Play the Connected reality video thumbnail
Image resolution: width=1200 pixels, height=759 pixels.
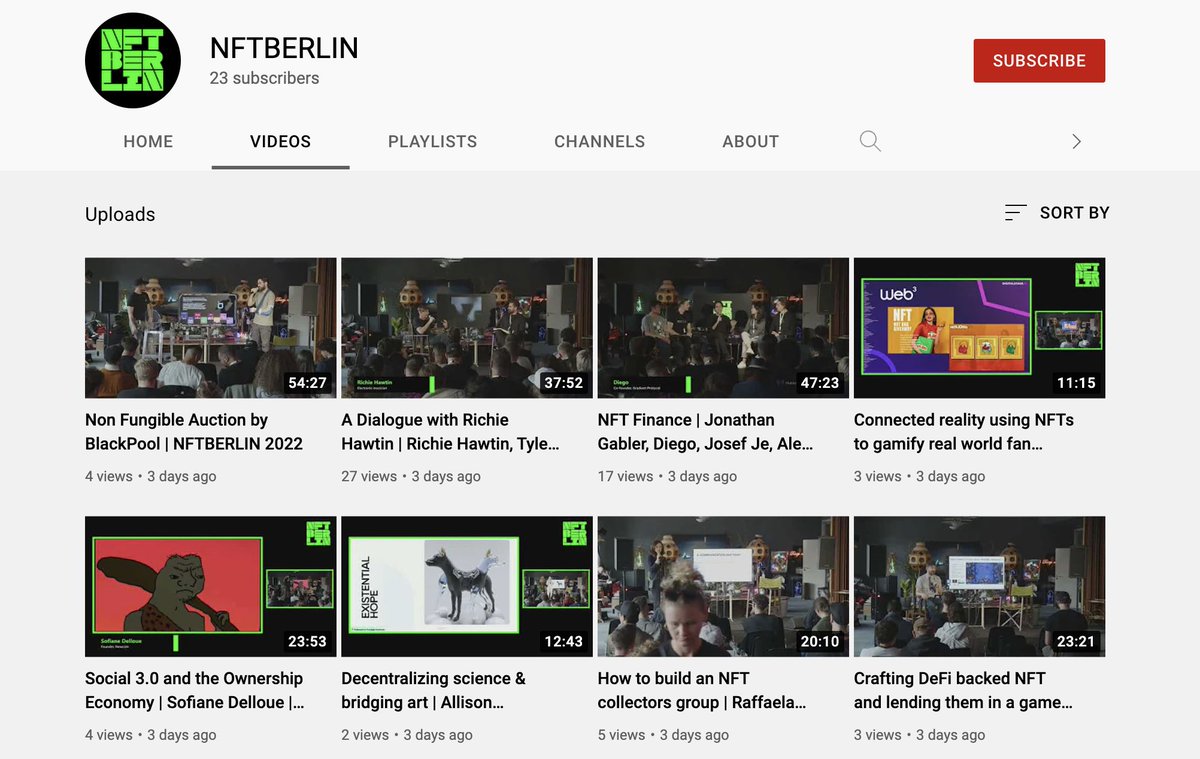pos(979,328)
